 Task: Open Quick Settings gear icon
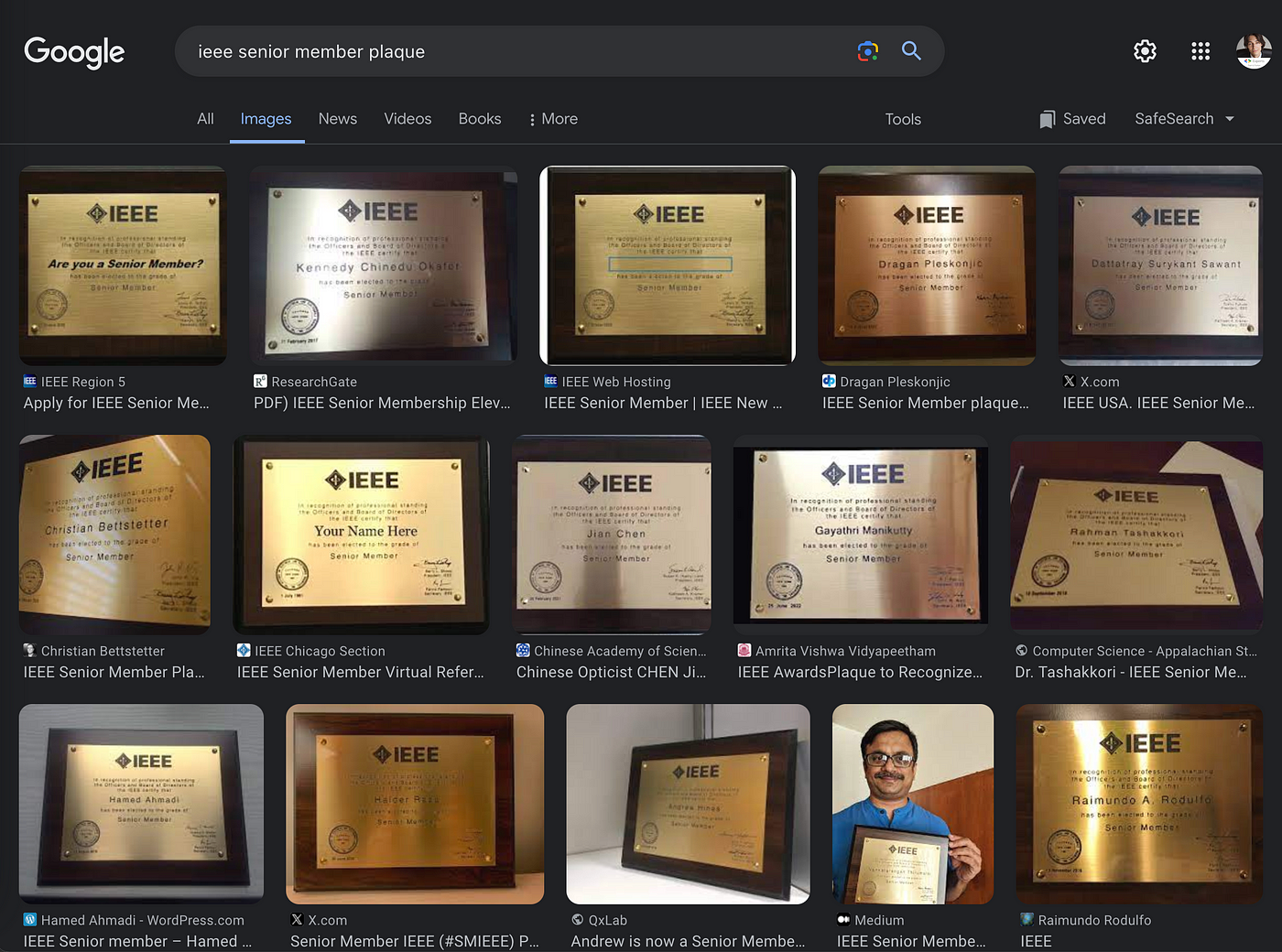point(1145,51)
